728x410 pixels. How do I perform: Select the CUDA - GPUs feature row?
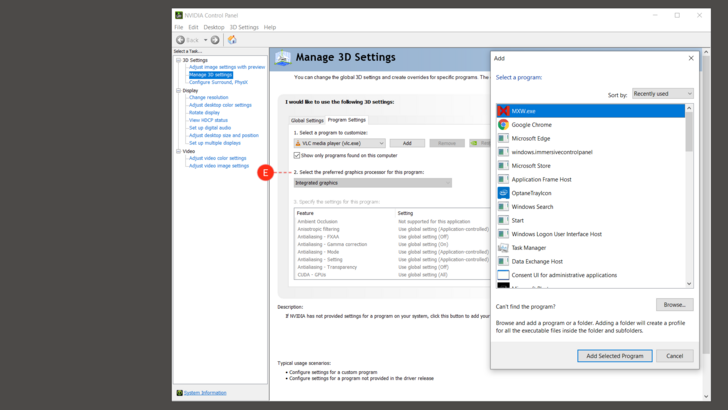[392, 275]
